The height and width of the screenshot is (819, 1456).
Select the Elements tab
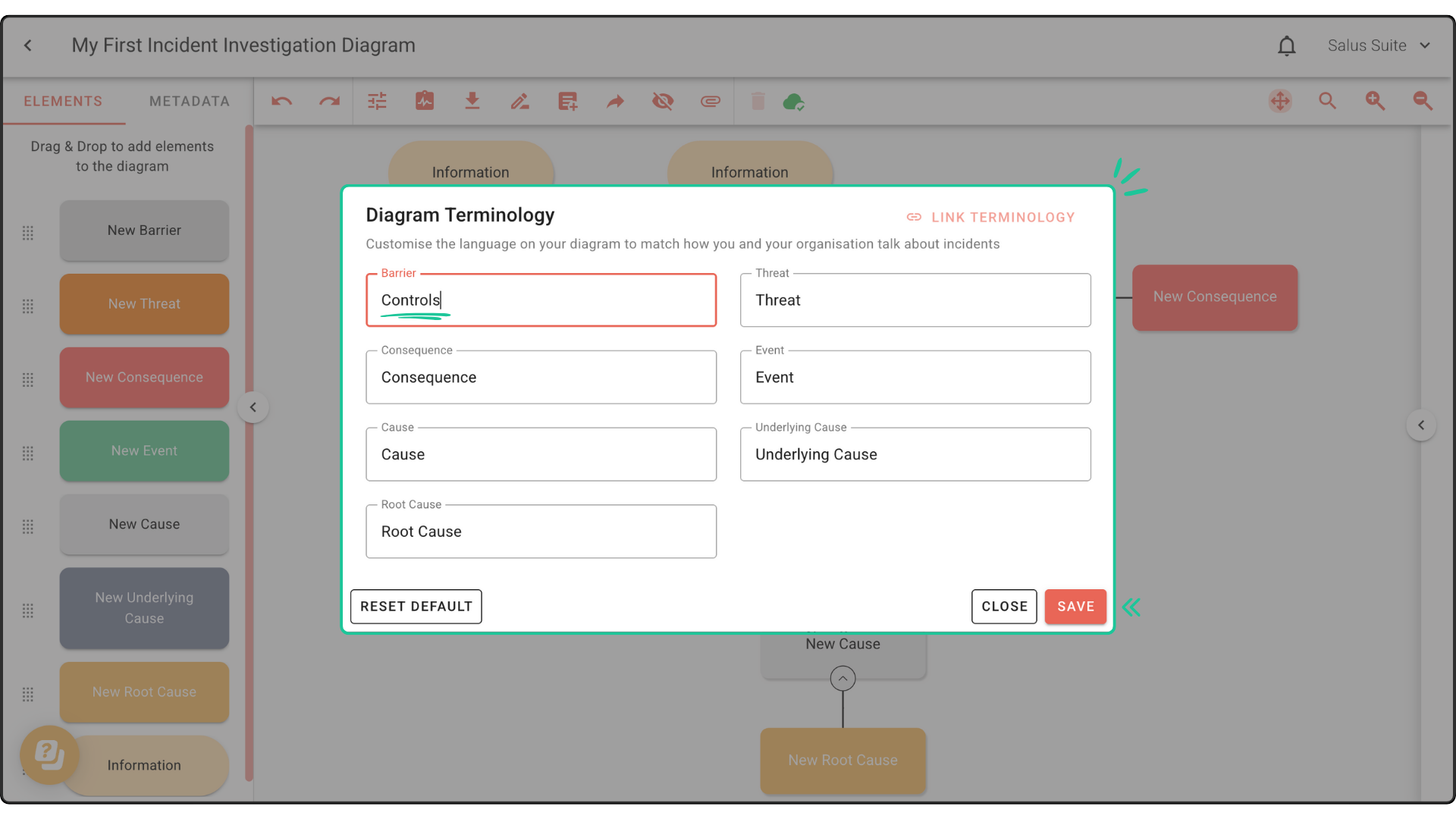[x=63, y=101]
